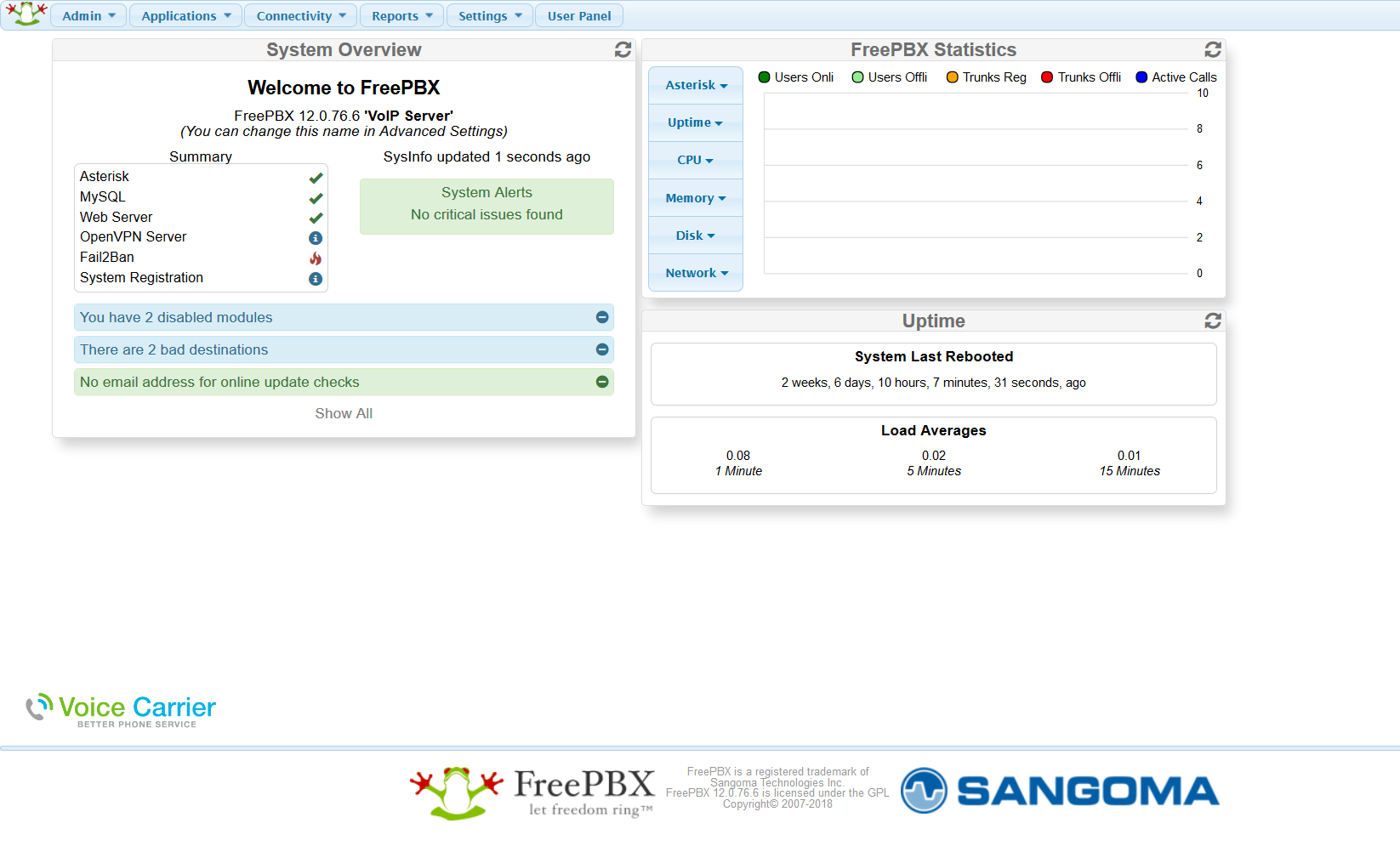Select the Fail2Ban summary row label
This screenshot has height=846, width=1400.
coord(107,257)
